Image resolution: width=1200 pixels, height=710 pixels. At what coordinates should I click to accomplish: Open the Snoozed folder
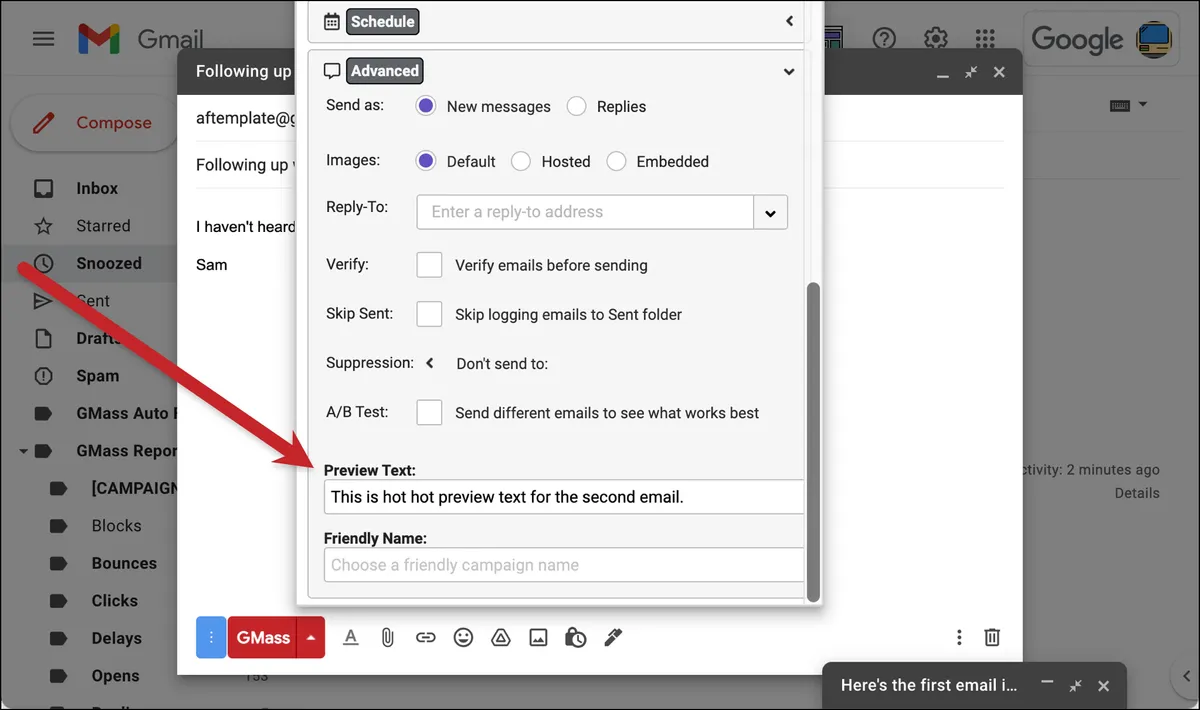tap(109, 263)
